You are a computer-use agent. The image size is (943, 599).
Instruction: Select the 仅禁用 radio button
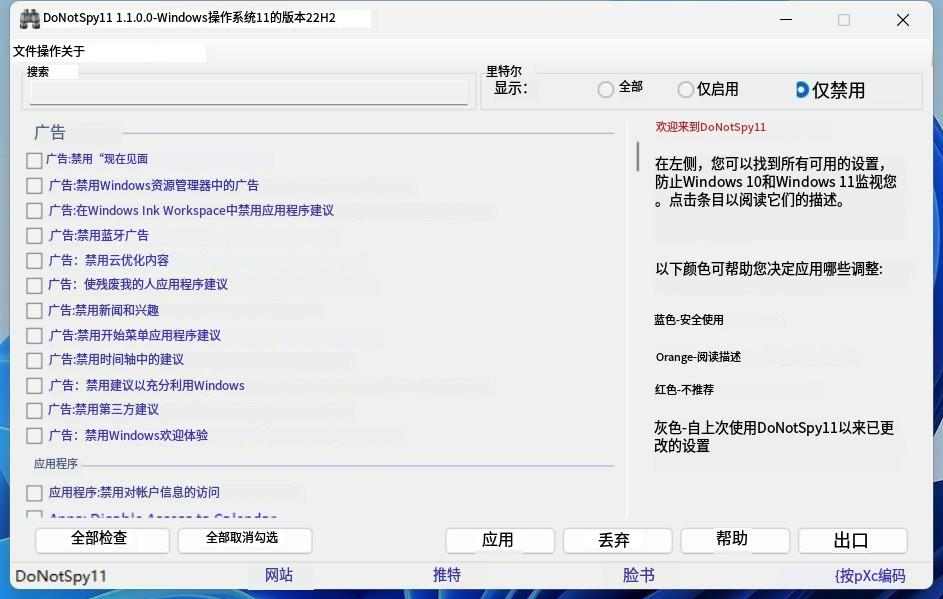click(802, 90)
